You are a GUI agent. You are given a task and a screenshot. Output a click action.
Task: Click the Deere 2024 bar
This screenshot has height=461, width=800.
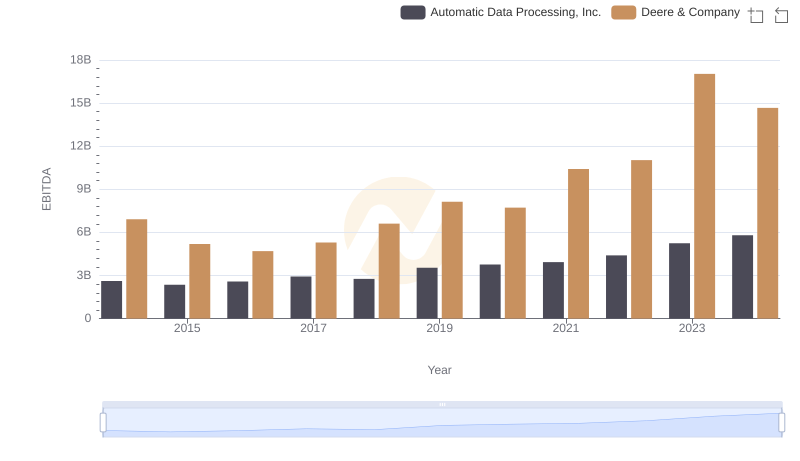(x=767, y=213)
